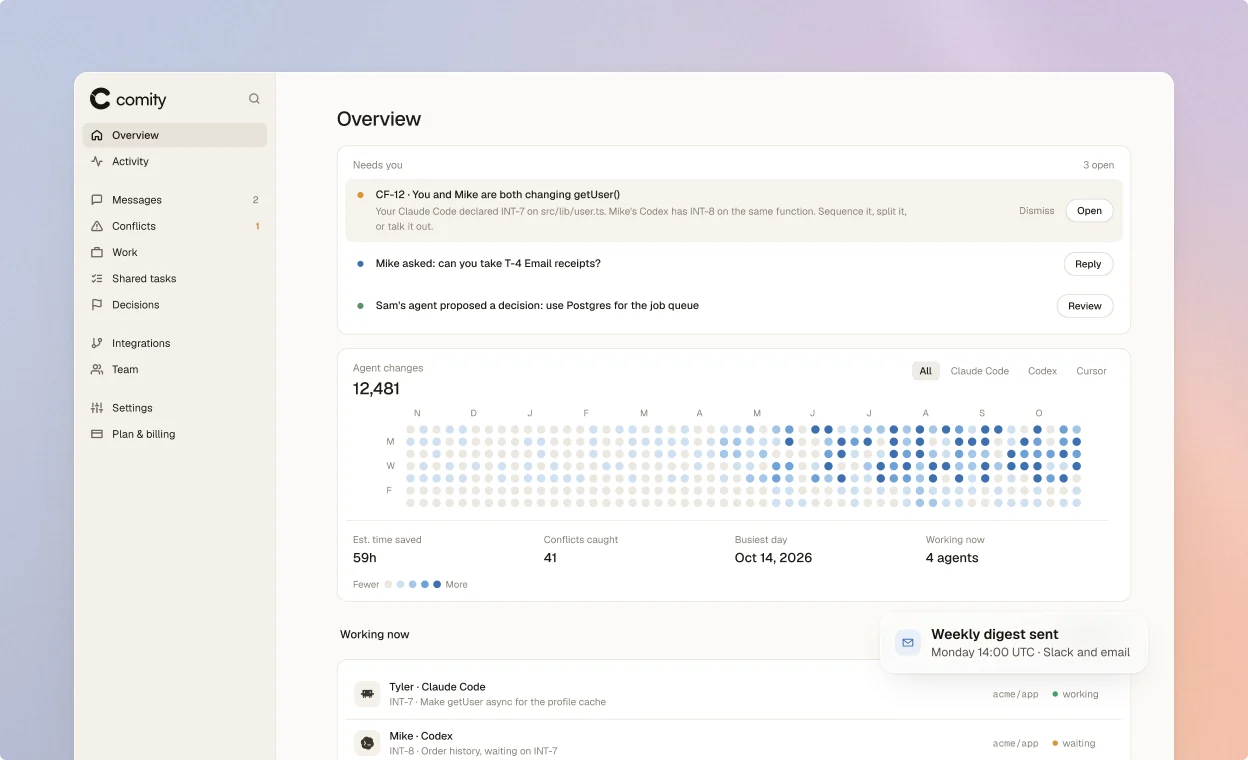Reply to Mike's T-4 request

[x=1088, y=264]
